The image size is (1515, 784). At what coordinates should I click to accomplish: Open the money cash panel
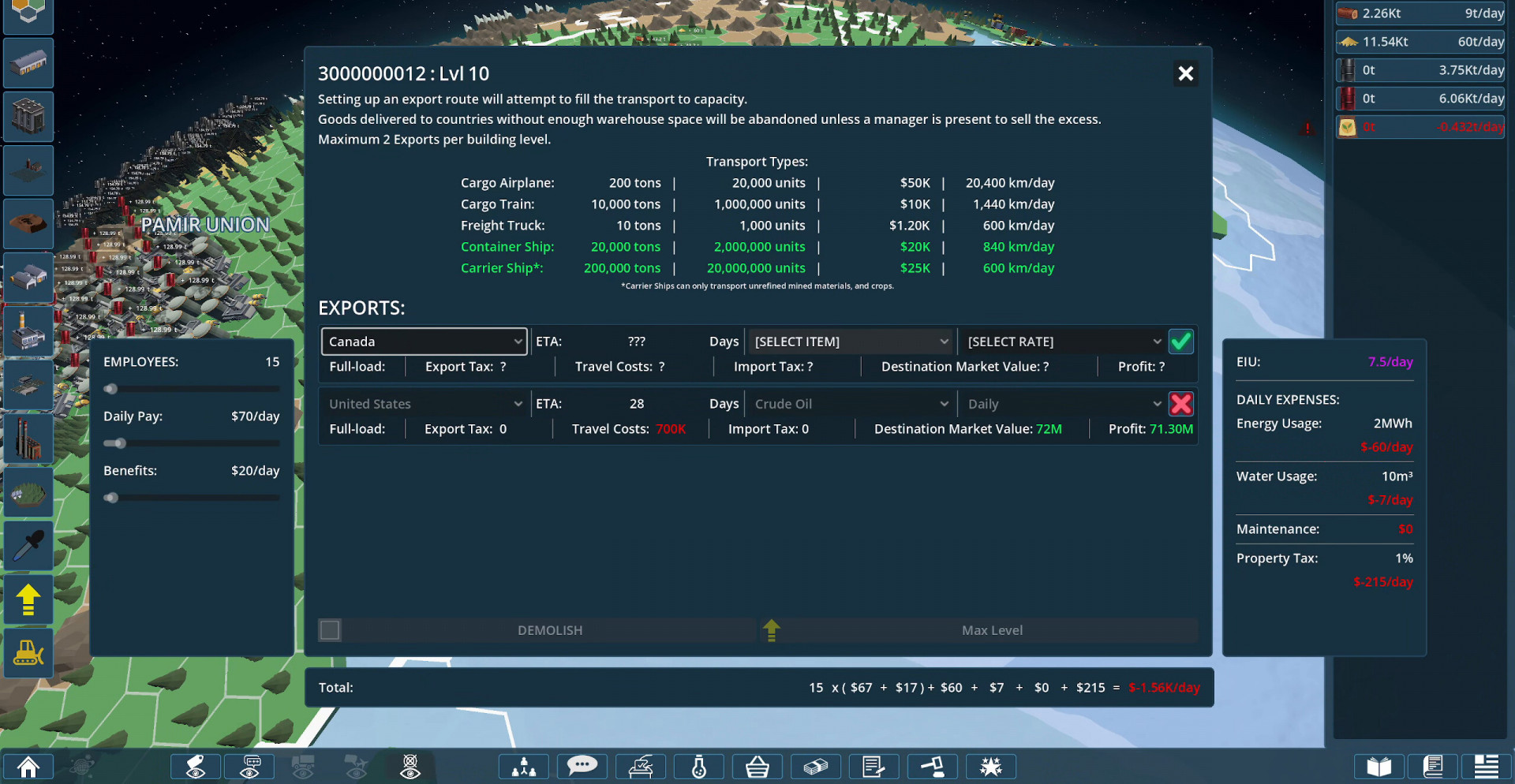(x=816, y=767)
